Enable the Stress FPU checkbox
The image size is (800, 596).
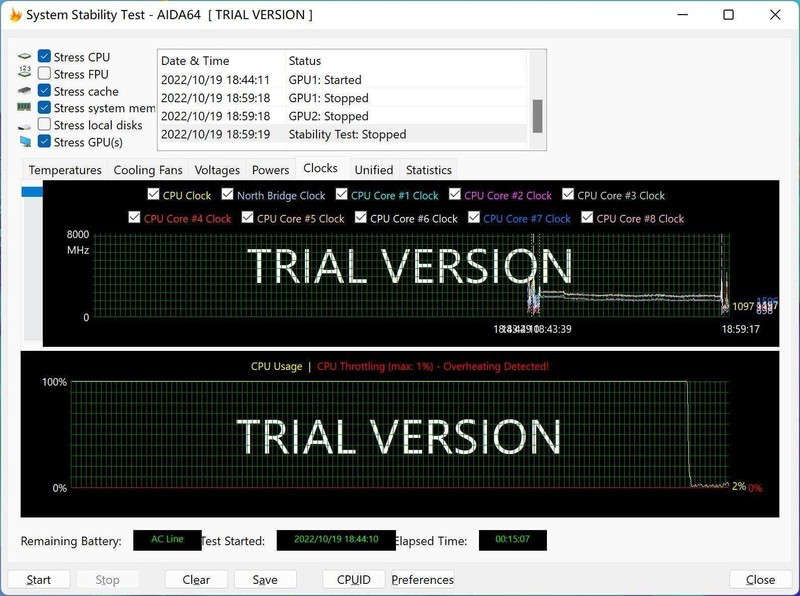[44, 74]
